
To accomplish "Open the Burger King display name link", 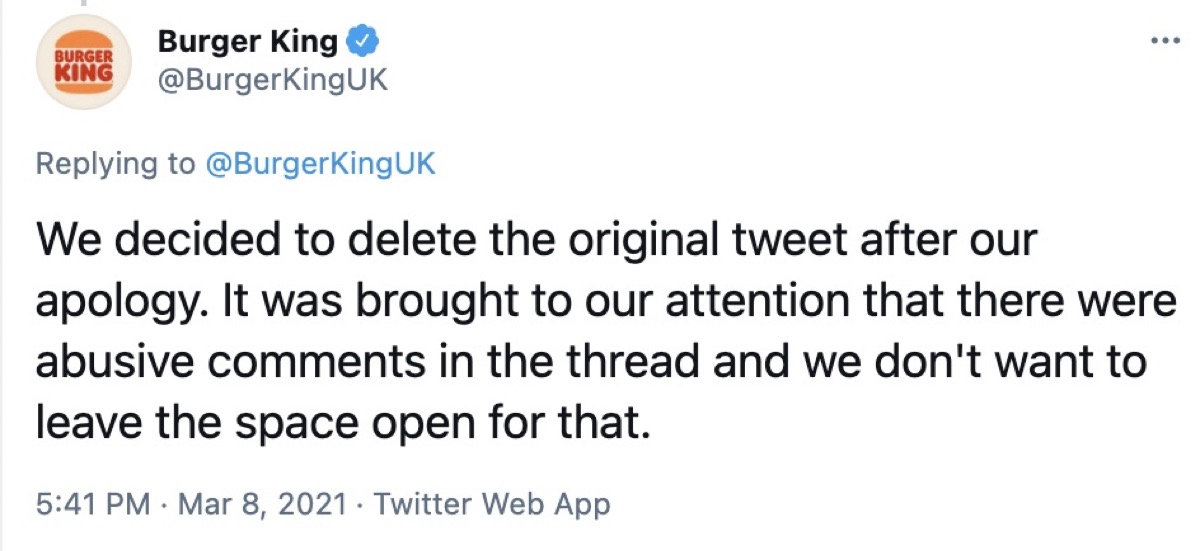I will (248, 43).
